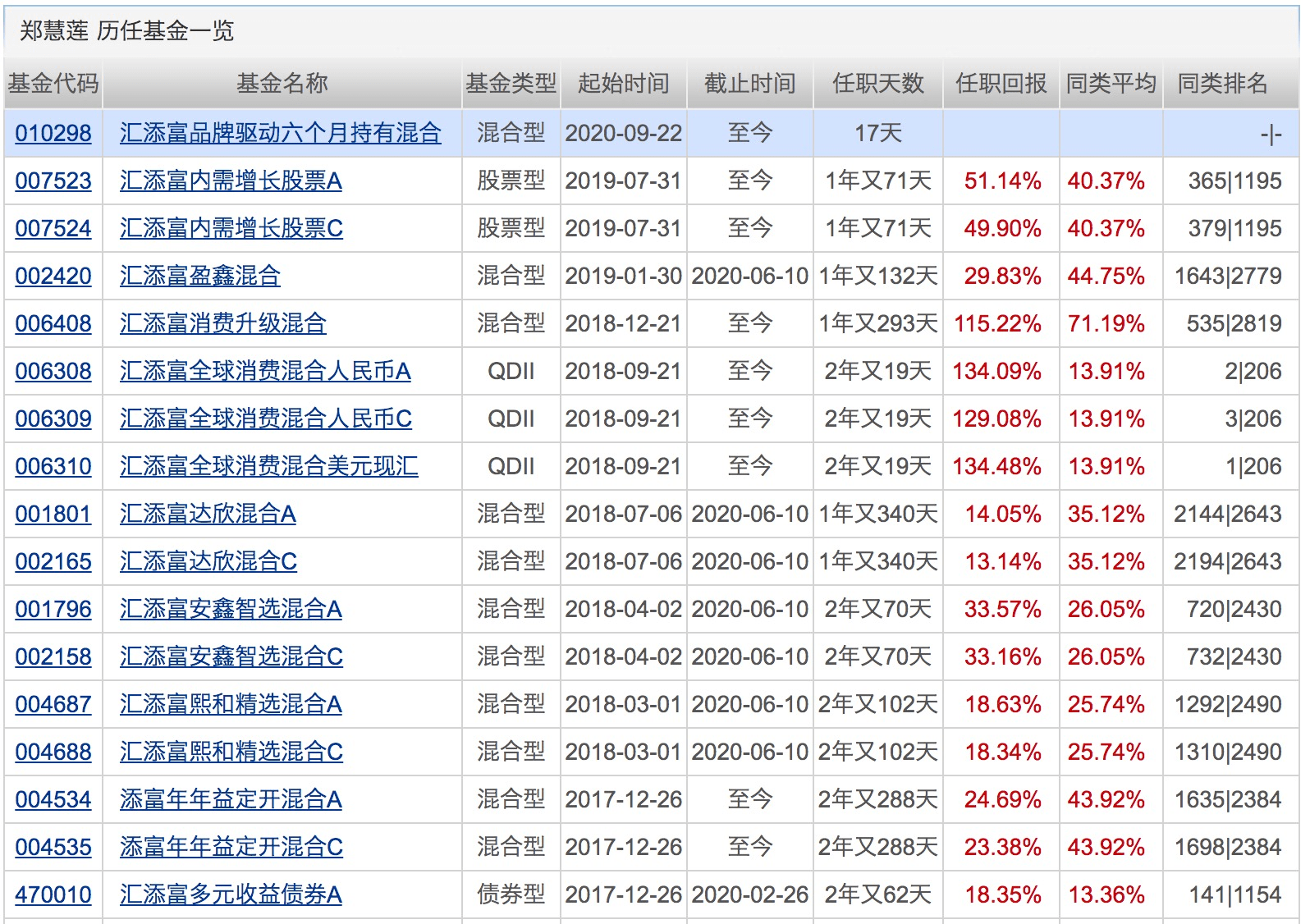Open fund code link 004688
1310x924 pixels.
(x=53, y=752)
